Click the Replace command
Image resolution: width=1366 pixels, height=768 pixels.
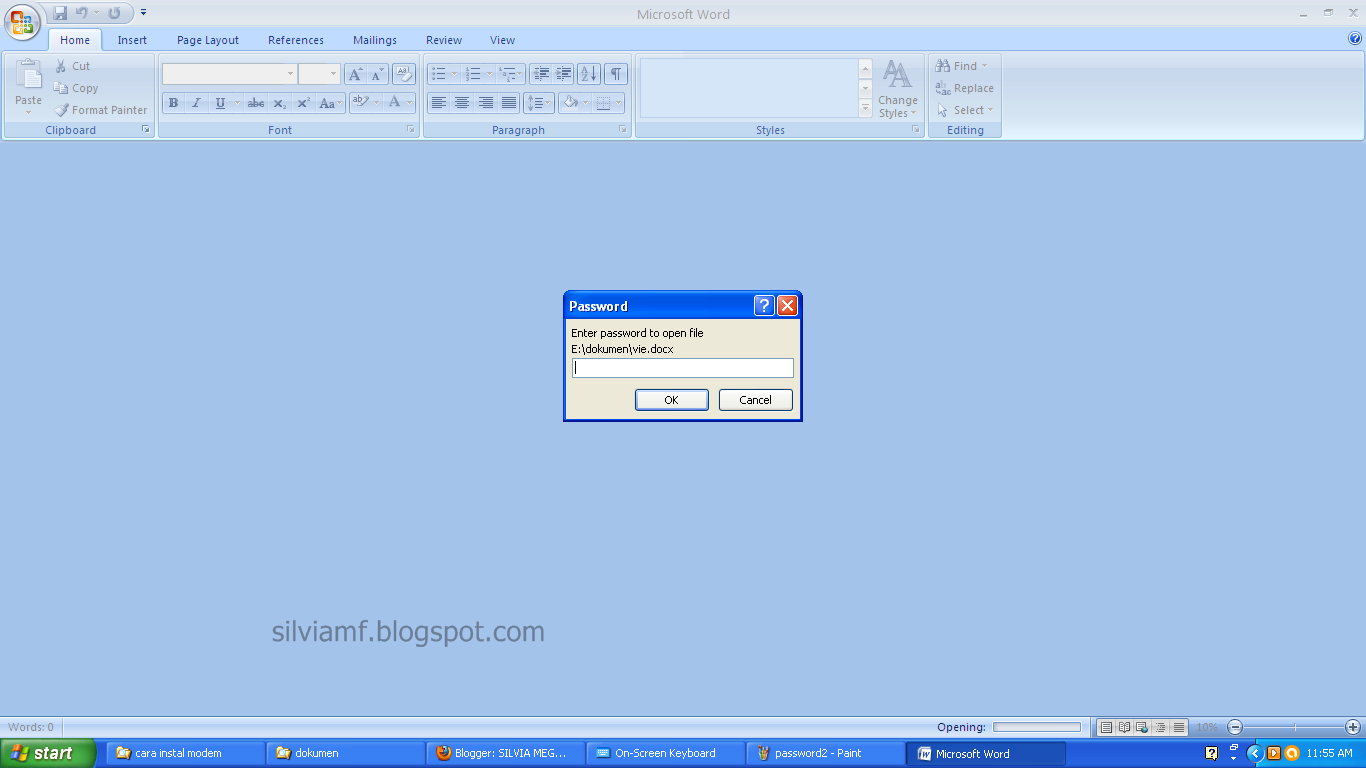coord(964,88)
